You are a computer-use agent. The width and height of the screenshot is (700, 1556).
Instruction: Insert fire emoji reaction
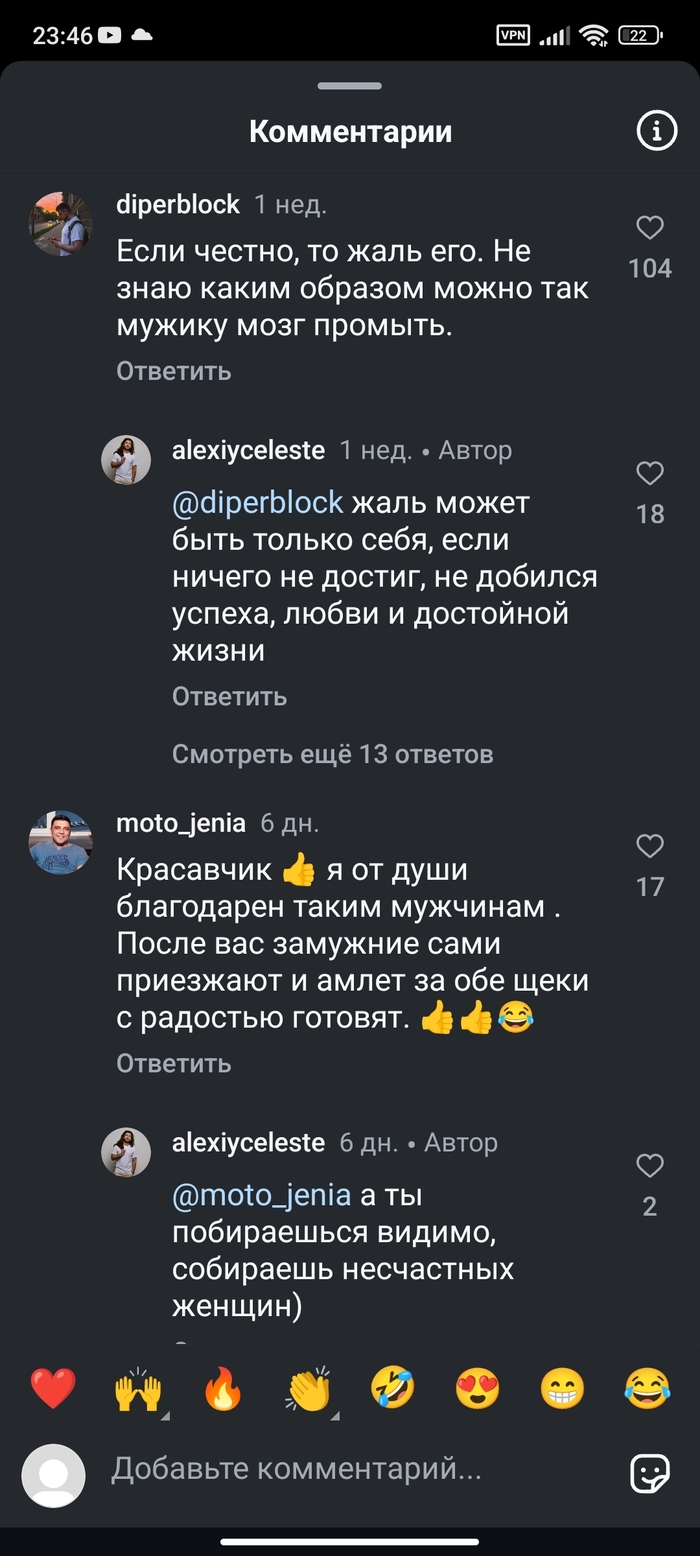click(223, 1389)
